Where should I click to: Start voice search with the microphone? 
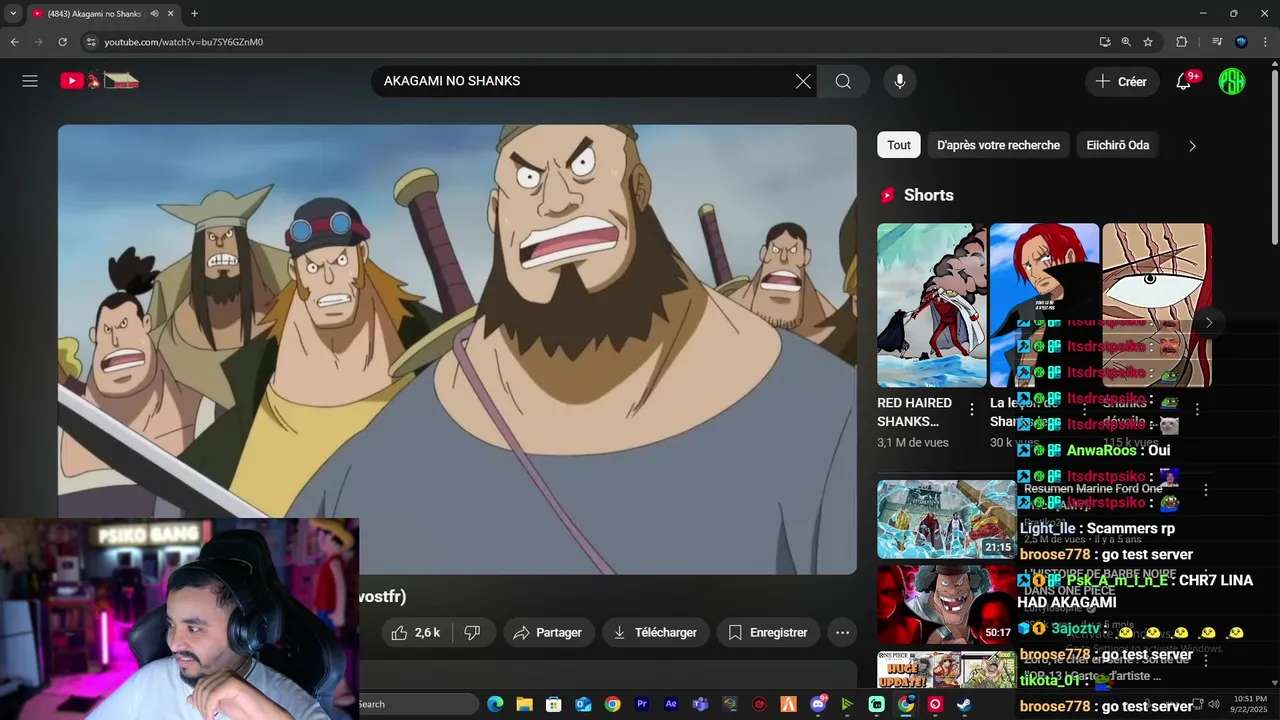pos(900,81)
